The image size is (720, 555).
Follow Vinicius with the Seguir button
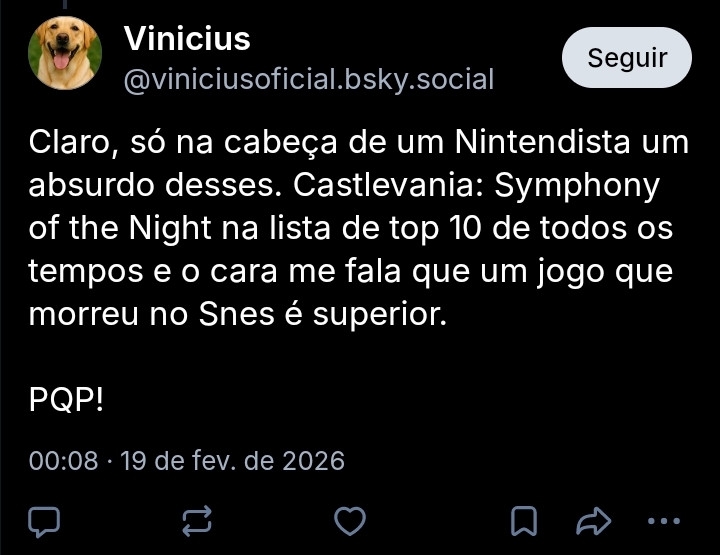627,57
